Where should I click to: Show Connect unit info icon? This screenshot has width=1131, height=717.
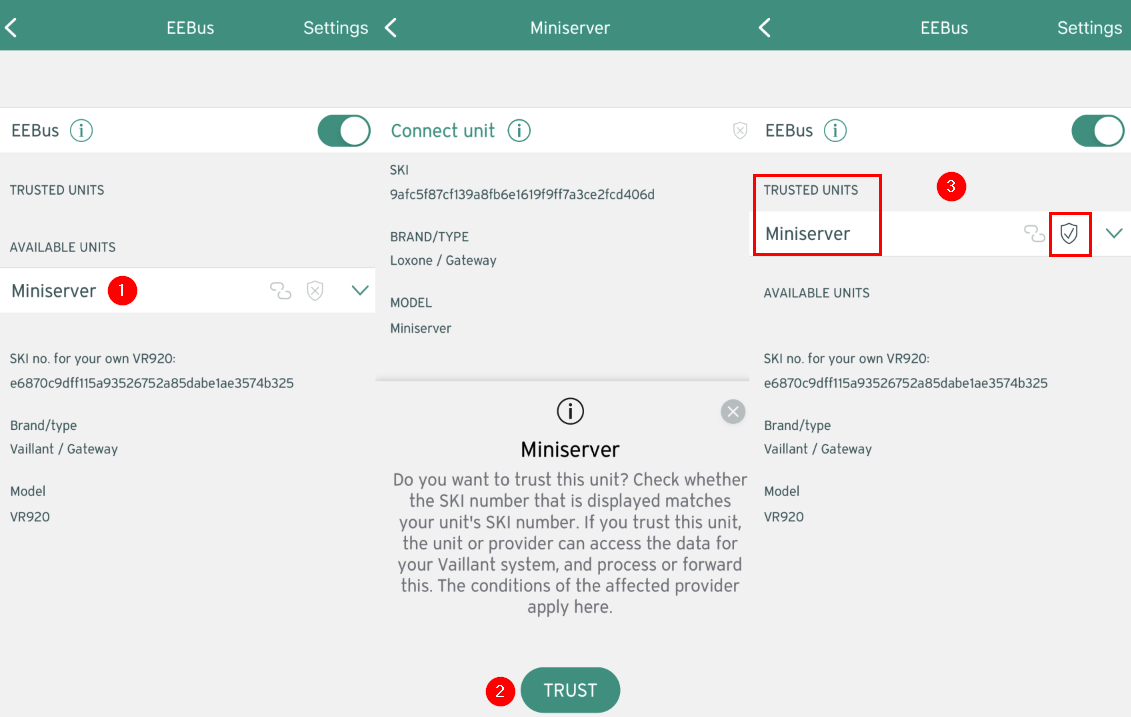(x=519, y=131)
